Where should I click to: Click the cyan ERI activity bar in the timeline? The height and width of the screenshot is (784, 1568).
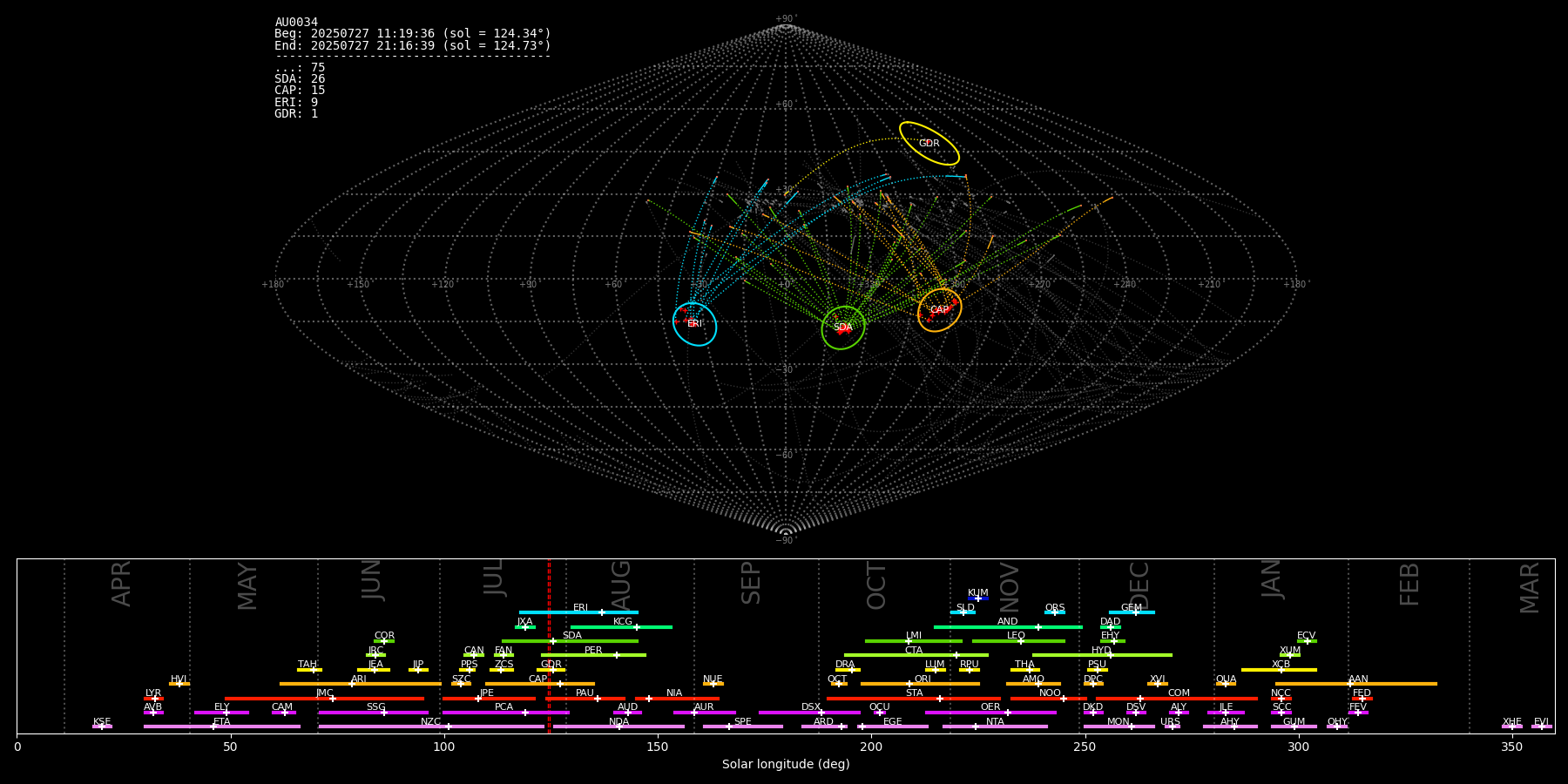[x=578, y=612]
